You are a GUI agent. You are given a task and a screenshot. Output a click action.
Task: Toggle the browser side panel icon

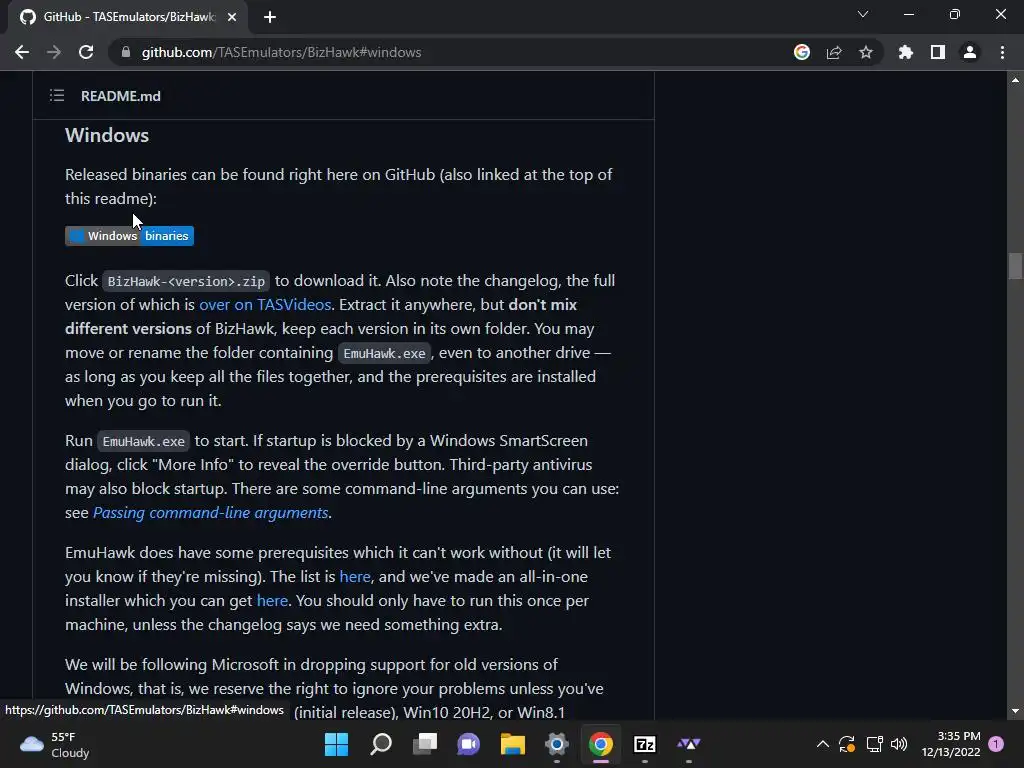click(x=938, y=52)
